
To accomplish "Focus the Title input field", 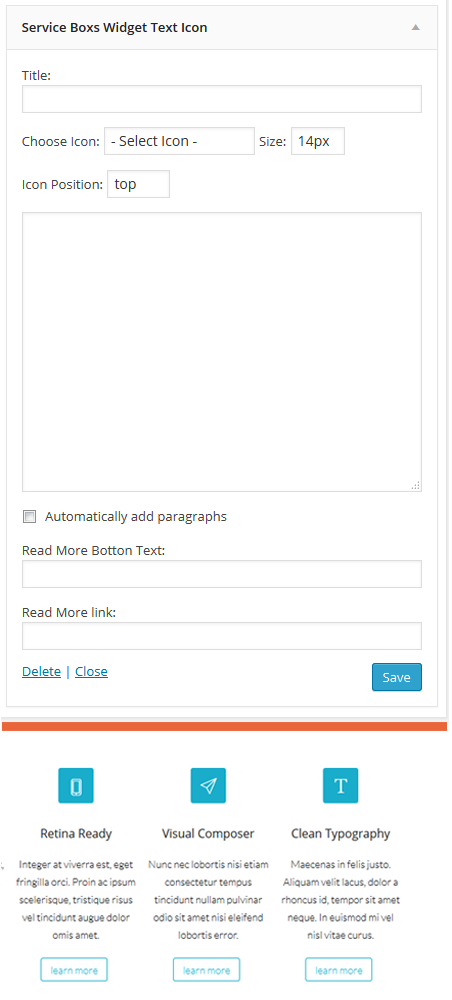I will (x=222, y=99).
